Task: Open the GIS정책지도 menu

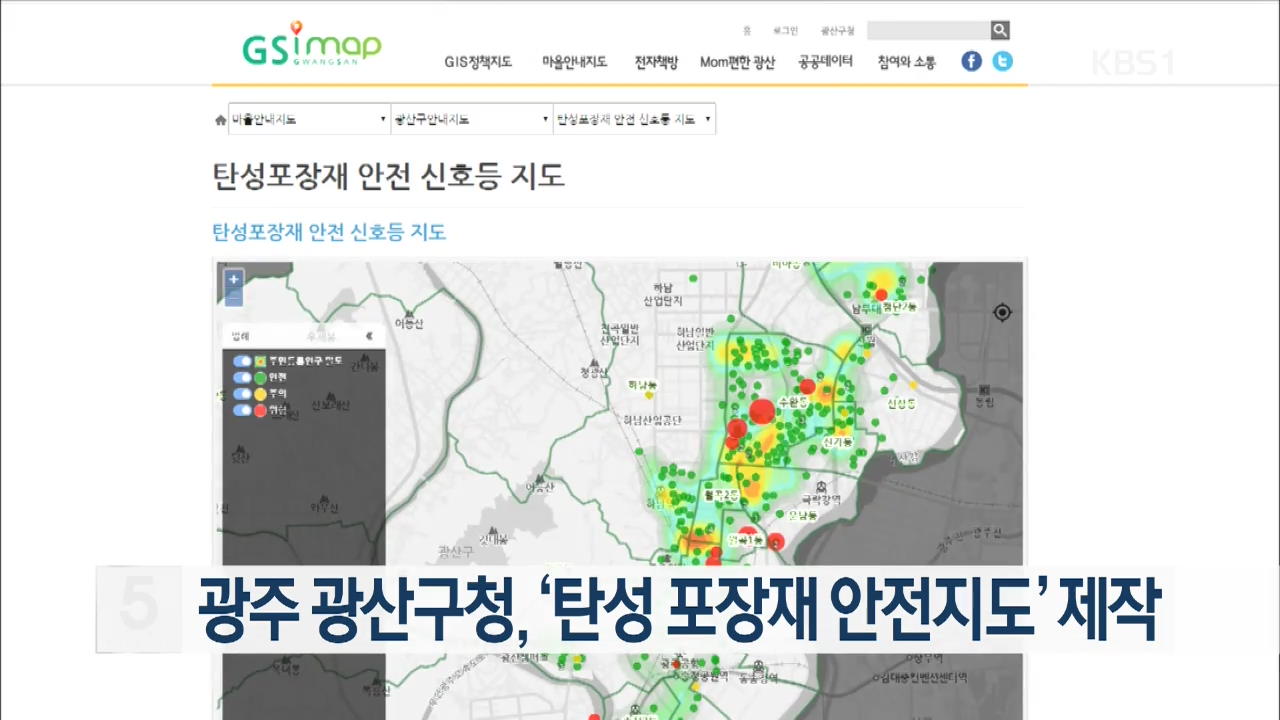Action: tap(478, 62)
